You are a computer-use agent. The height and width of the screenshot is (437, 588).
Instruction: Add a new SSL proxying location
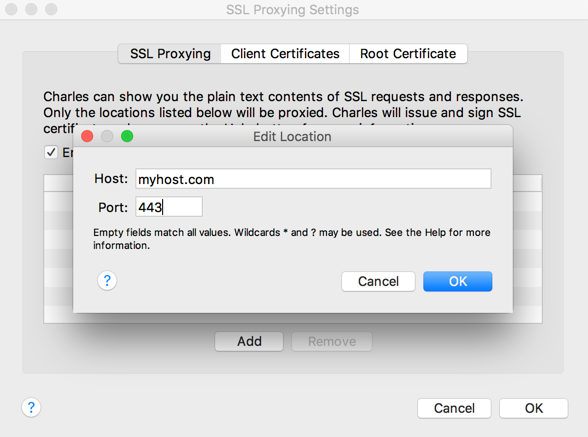249,341
